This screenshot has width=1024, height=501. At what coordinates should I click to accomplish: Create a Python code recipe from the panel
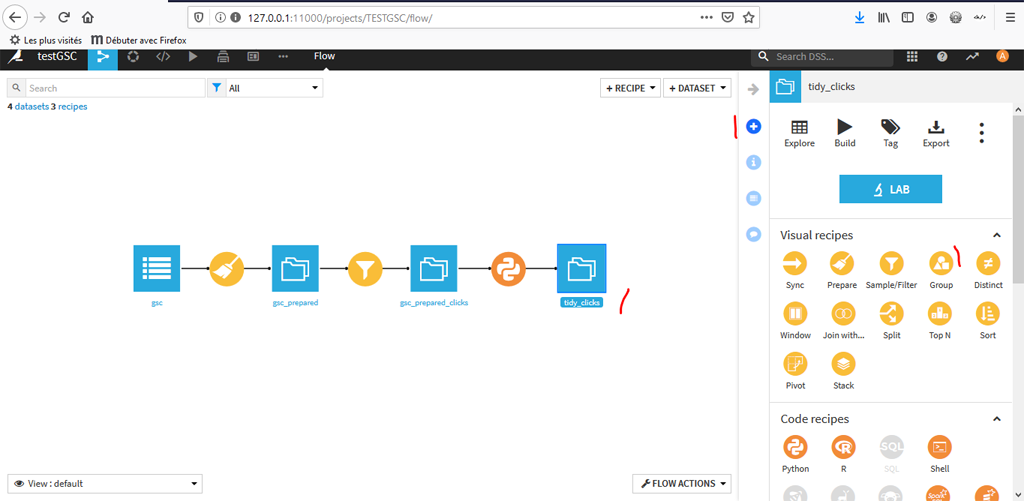[x=795, y=447]
